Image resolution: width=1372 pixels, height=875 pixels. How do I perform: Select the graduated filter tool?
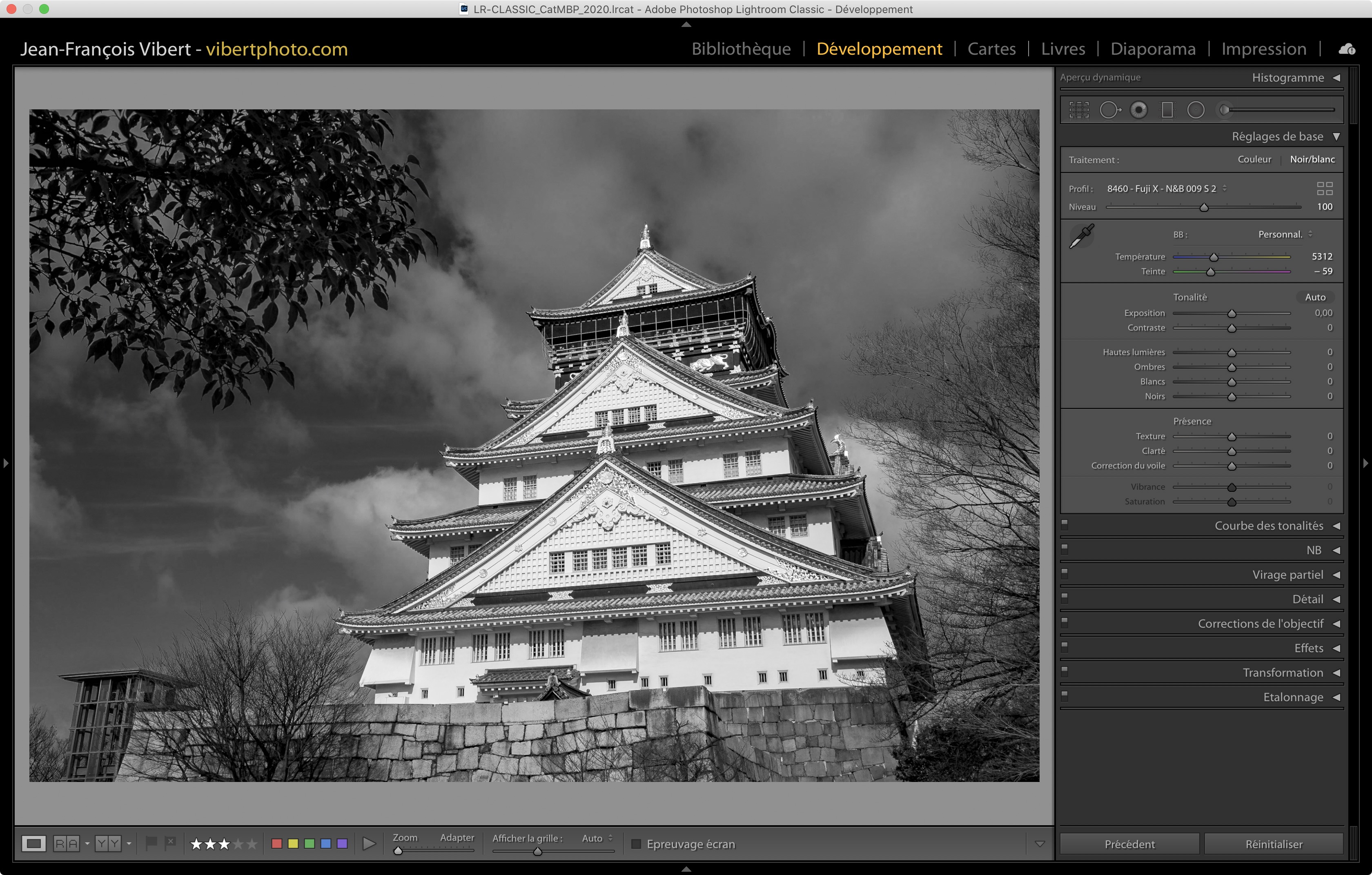point(1167,110)
